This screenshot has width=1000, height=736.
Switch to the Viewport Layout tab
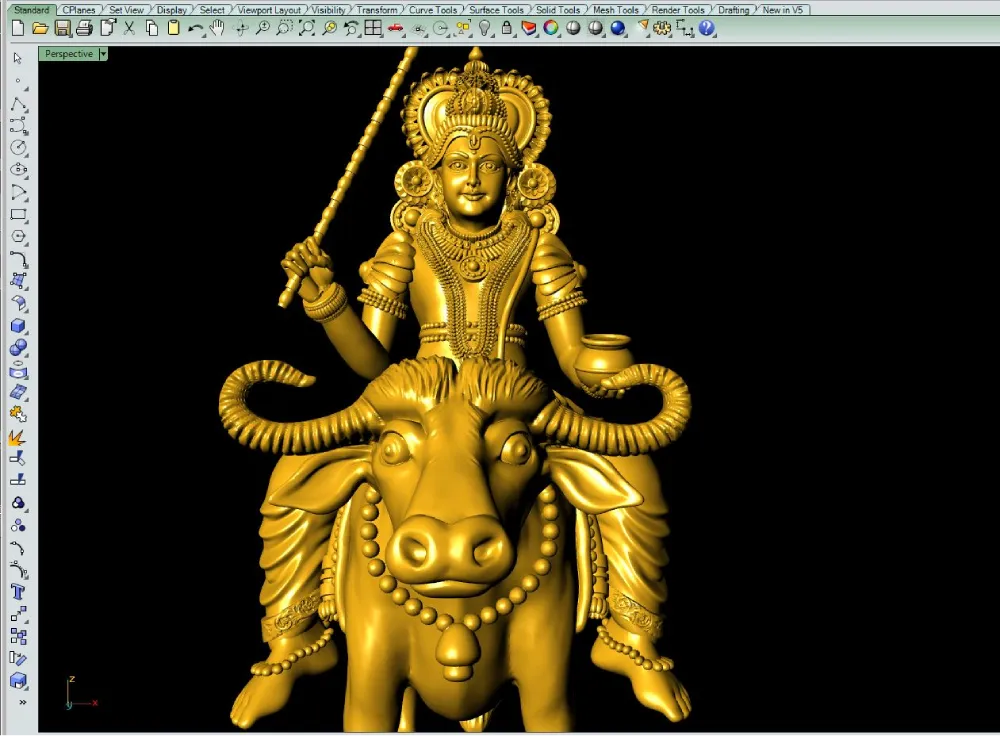[269, 10]
